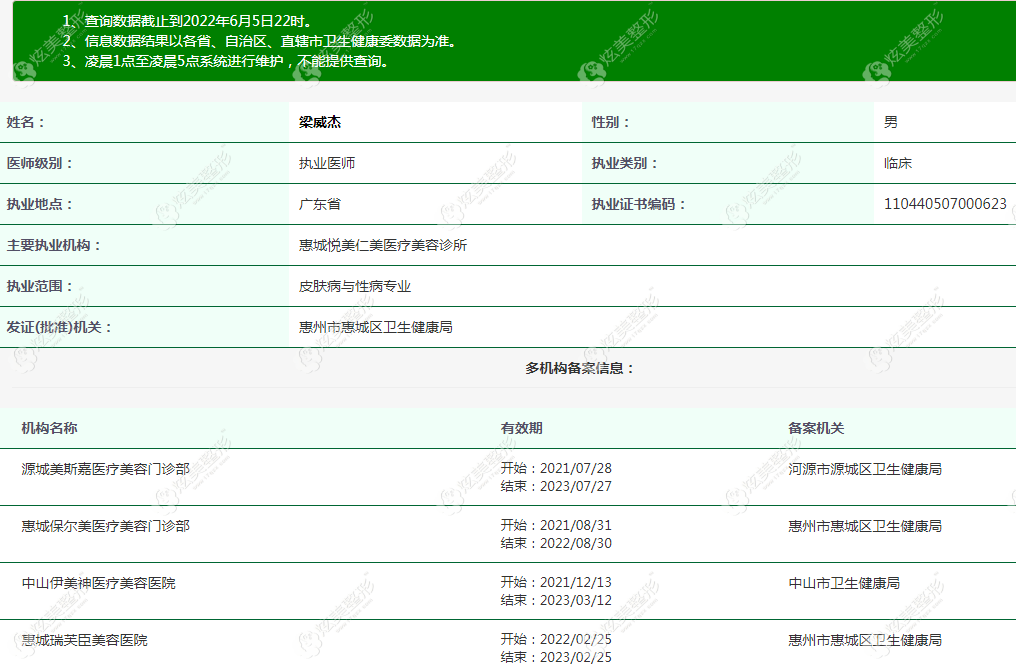The height and width of the screenshot is (666, 1016).
Task: Click validity end date 2023/07/27
Action: pyautogui.click(x=575, y=487)
